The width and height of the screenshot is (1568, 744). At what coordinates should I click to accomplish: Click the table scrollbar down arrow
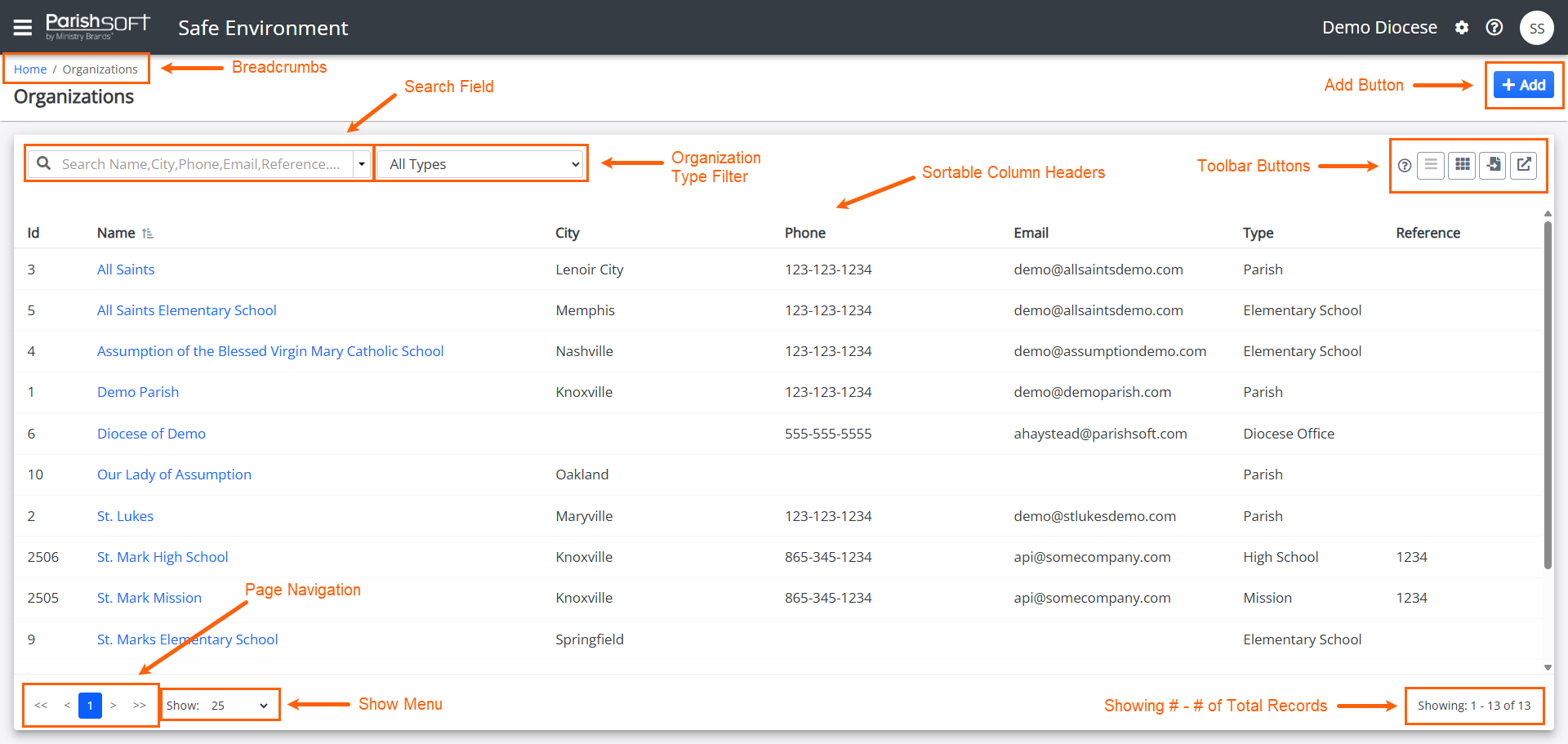(1548, 667)
